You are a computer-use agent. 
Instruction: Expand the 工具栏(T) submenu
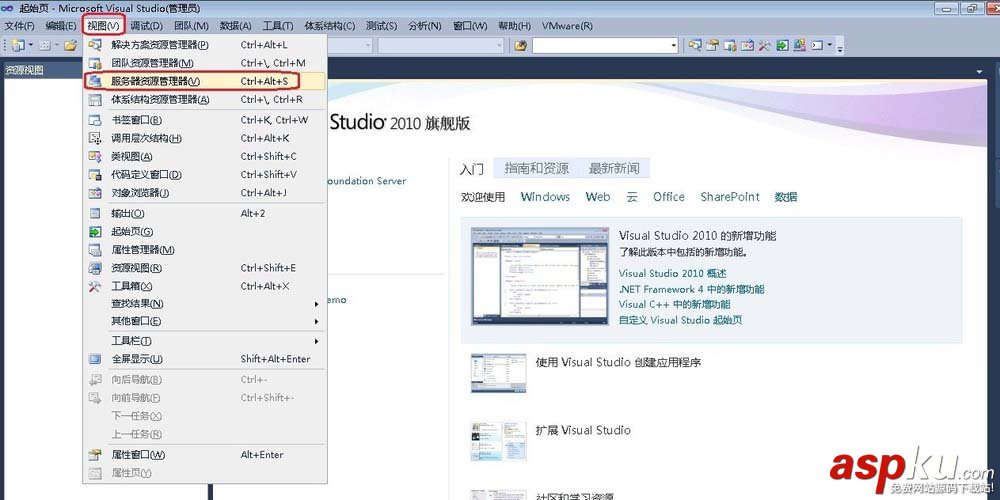(205, 341)
